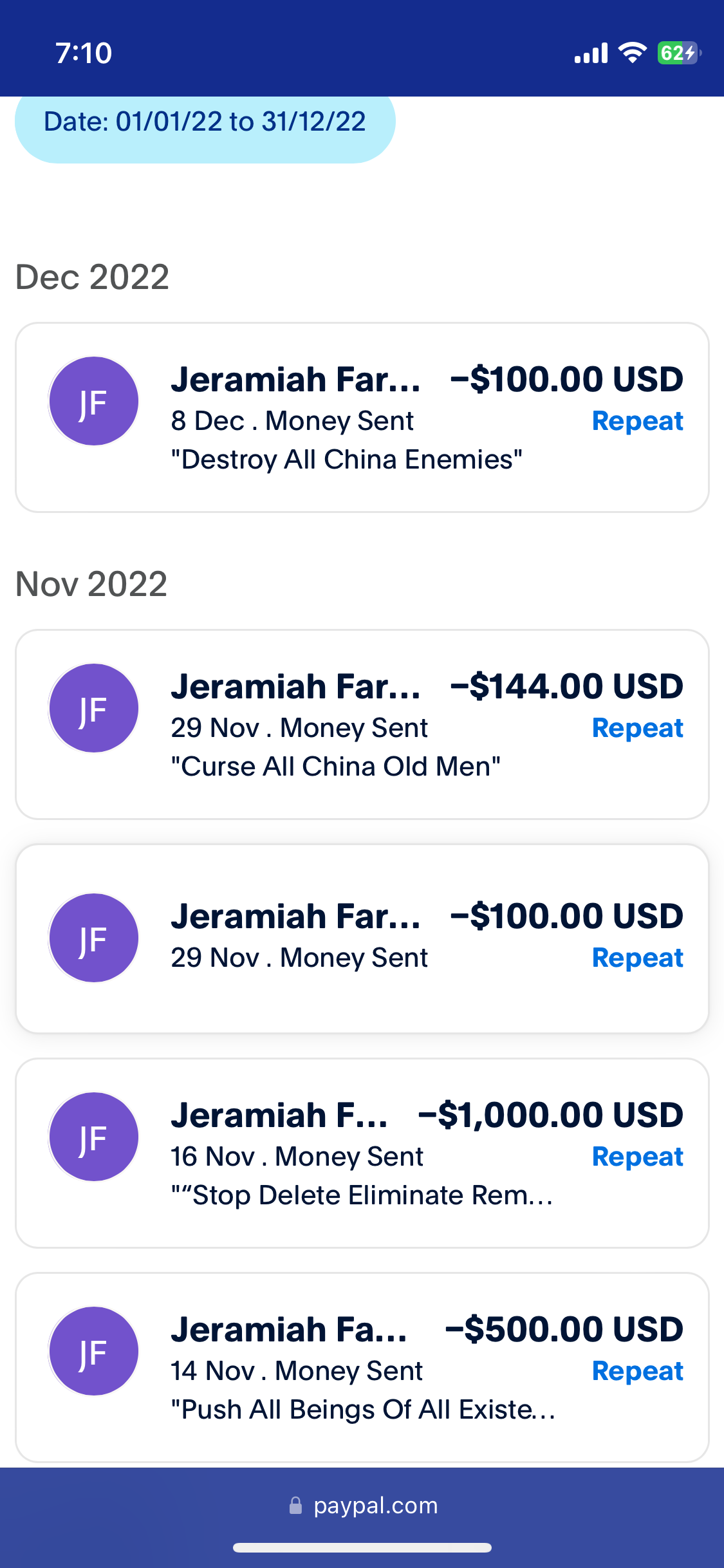724x1568 pixels.
Task: Repeat the $500.00 payment from 14 Nov
Action: tap(637, 1371)
